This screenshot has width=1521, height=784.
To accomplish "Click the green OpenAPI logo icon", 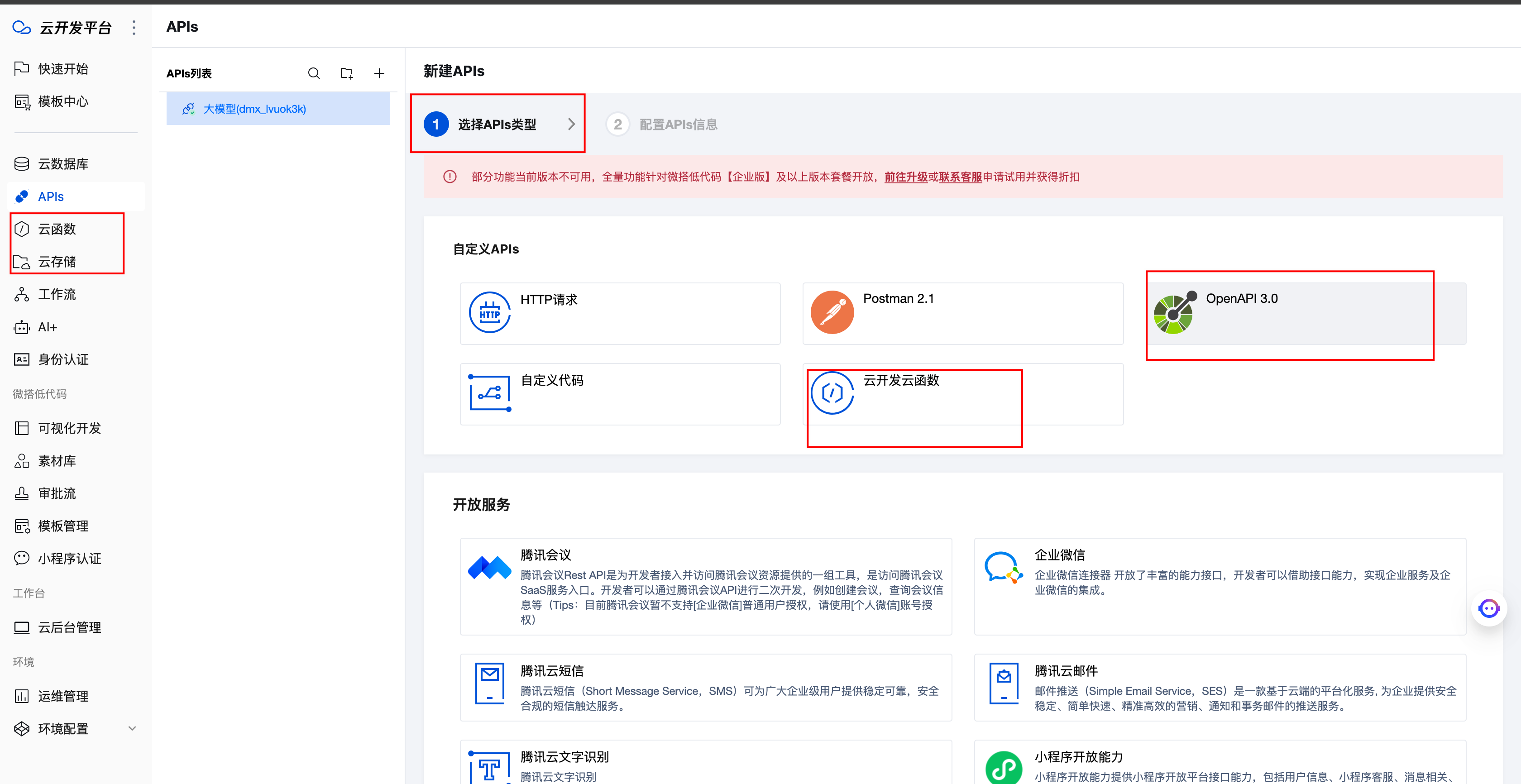I will (x=1175, y=312).
